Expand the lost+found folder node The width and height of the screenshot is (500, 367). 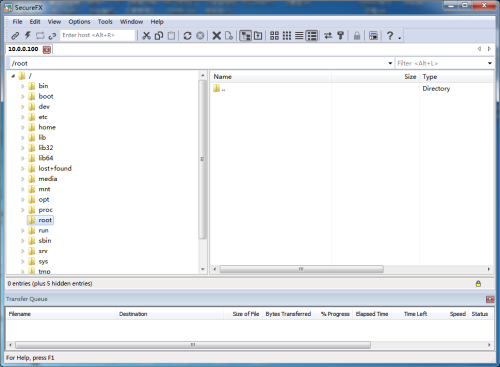tap(23, 169)
